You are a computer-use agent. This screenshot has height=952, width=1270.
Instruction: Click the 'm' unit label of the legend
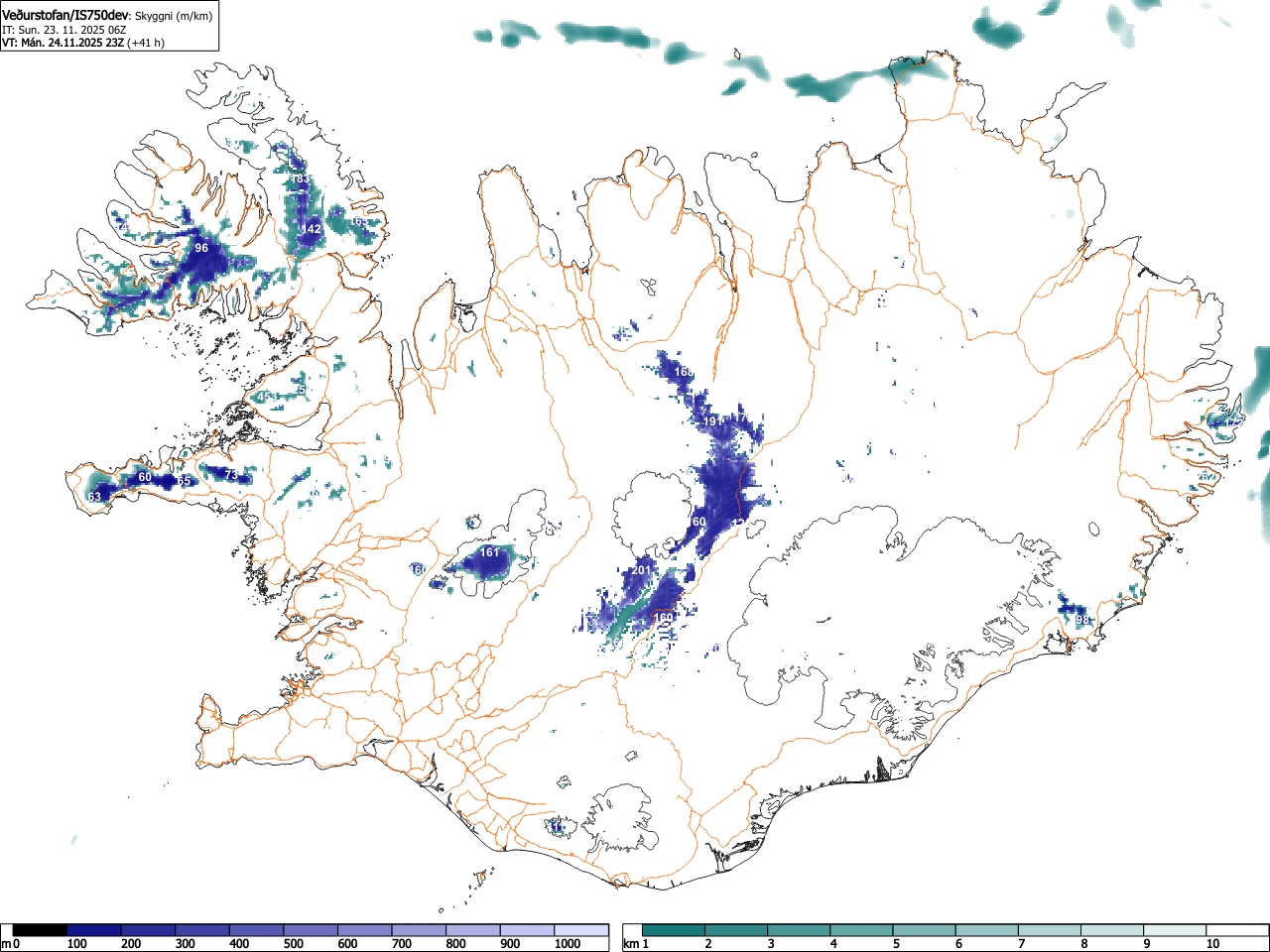(x=6, y=944)
